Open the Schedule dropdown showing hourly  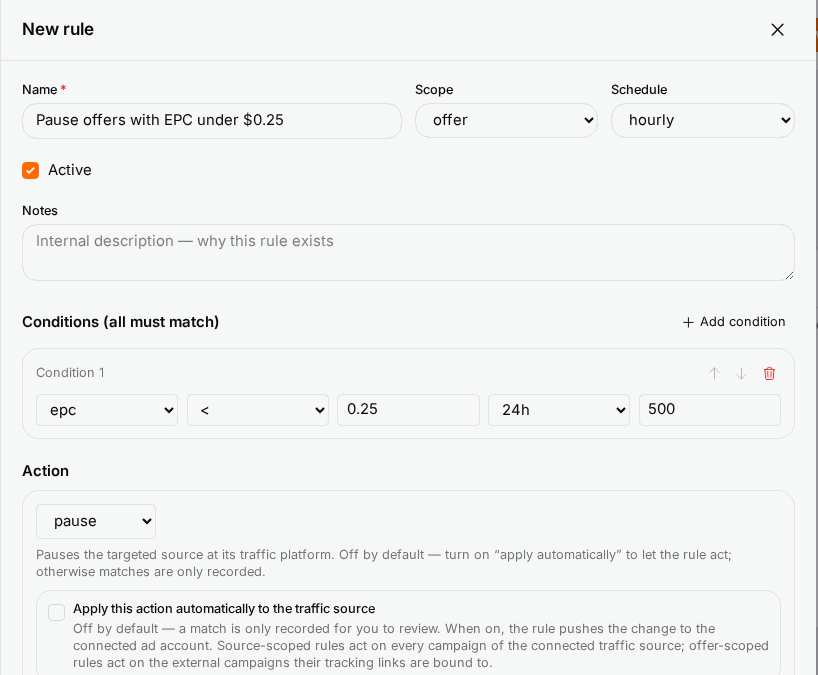[703, 120]
